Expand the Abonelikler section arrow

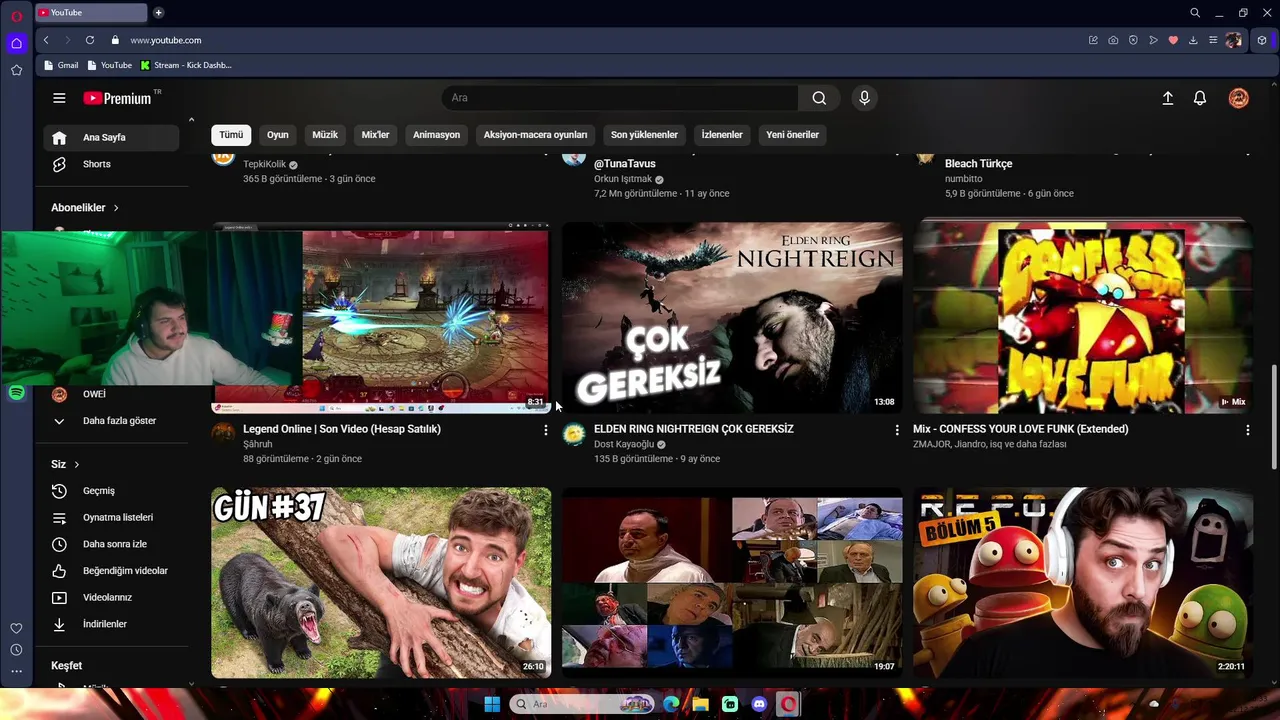tap(116, 208)
